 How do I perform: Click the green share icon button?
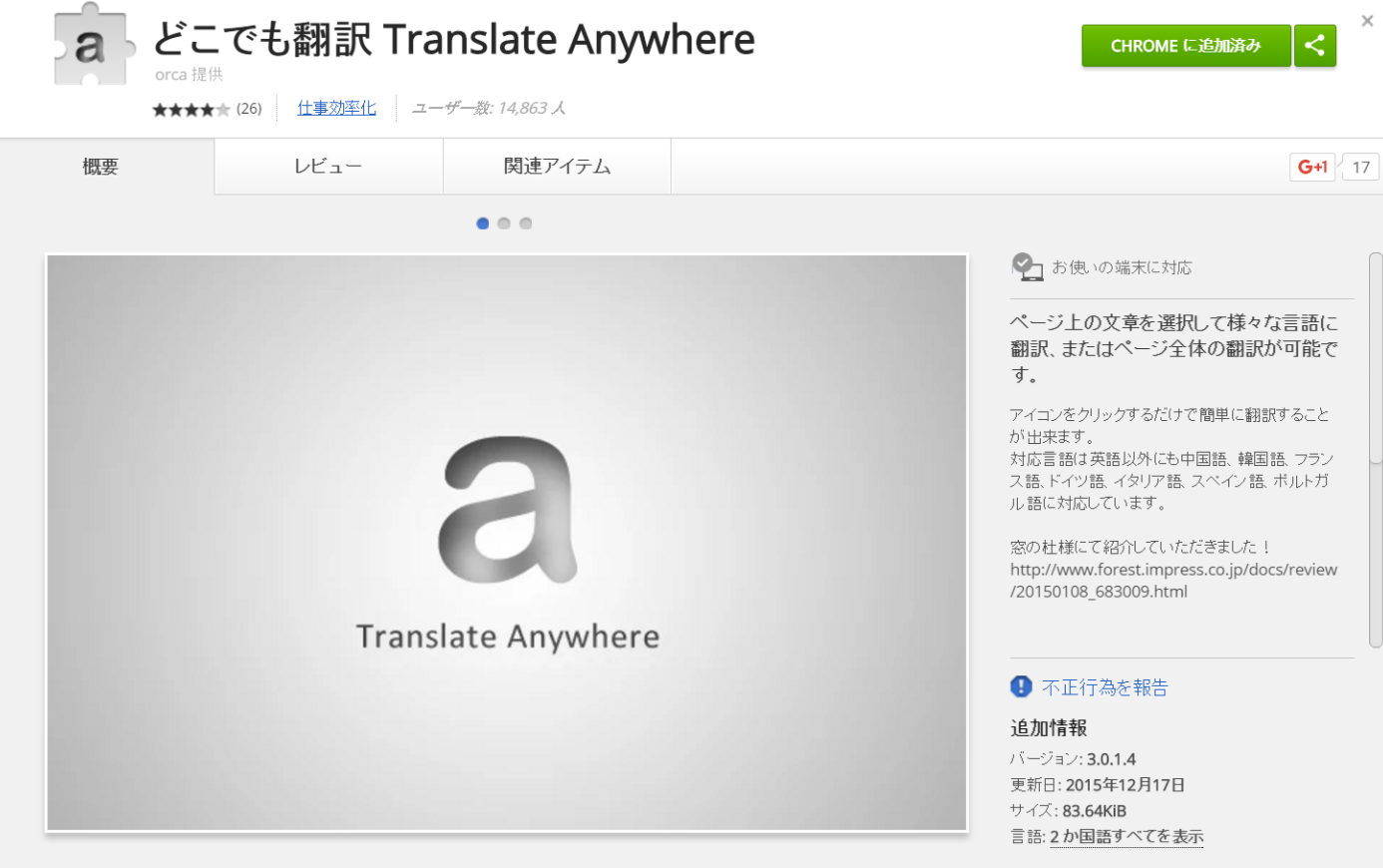pos(1314,46)
